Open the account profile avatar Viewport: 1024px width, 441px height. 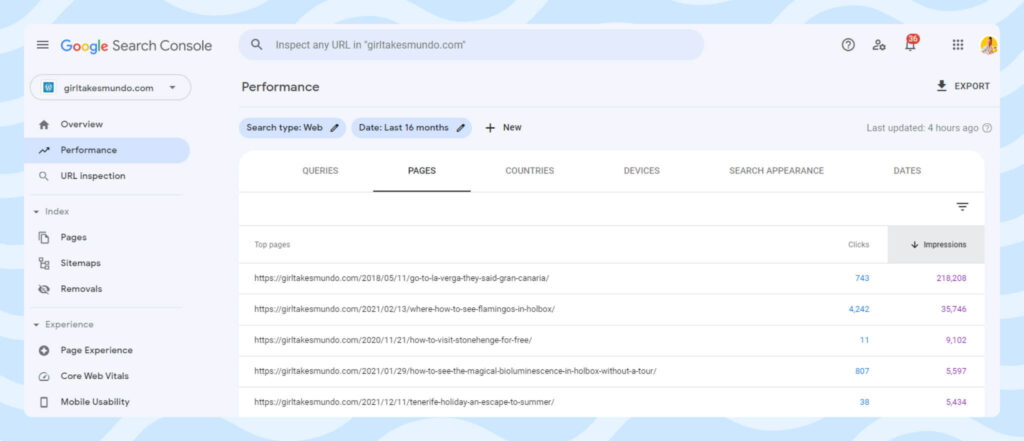988,45
